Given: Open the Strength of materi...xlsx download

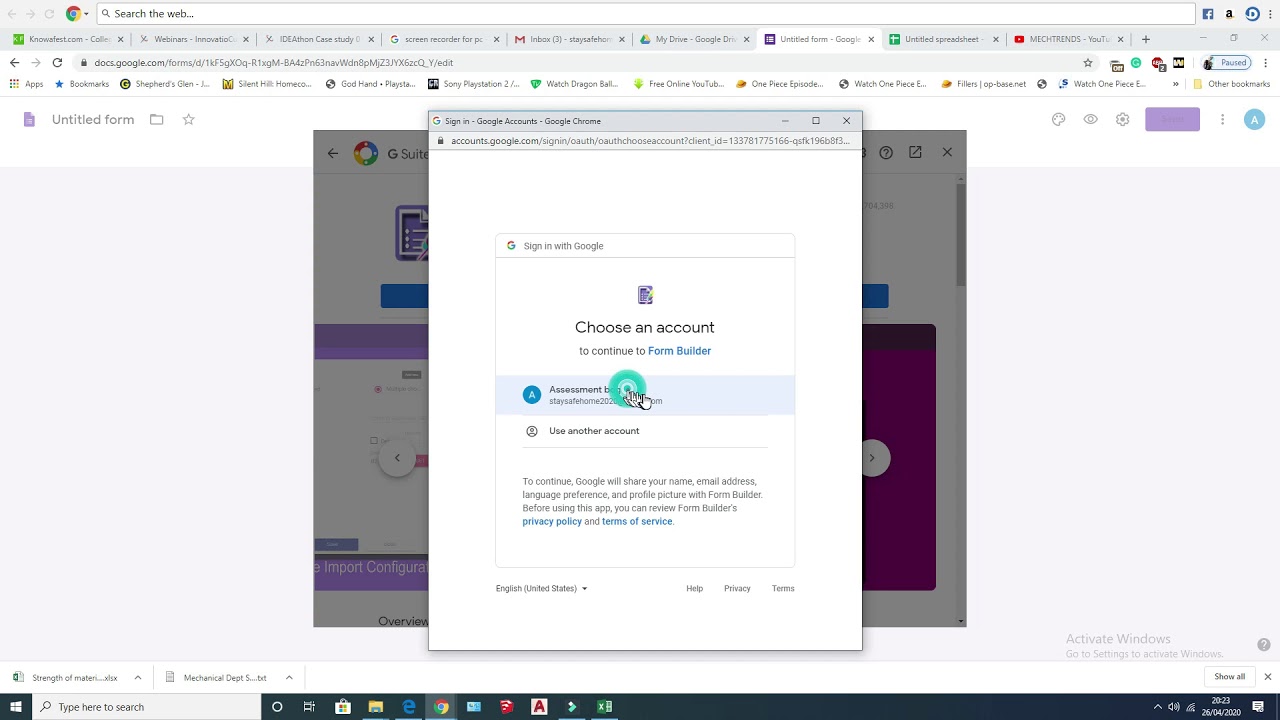Looking at the screenshot, I should pos(66,677).
